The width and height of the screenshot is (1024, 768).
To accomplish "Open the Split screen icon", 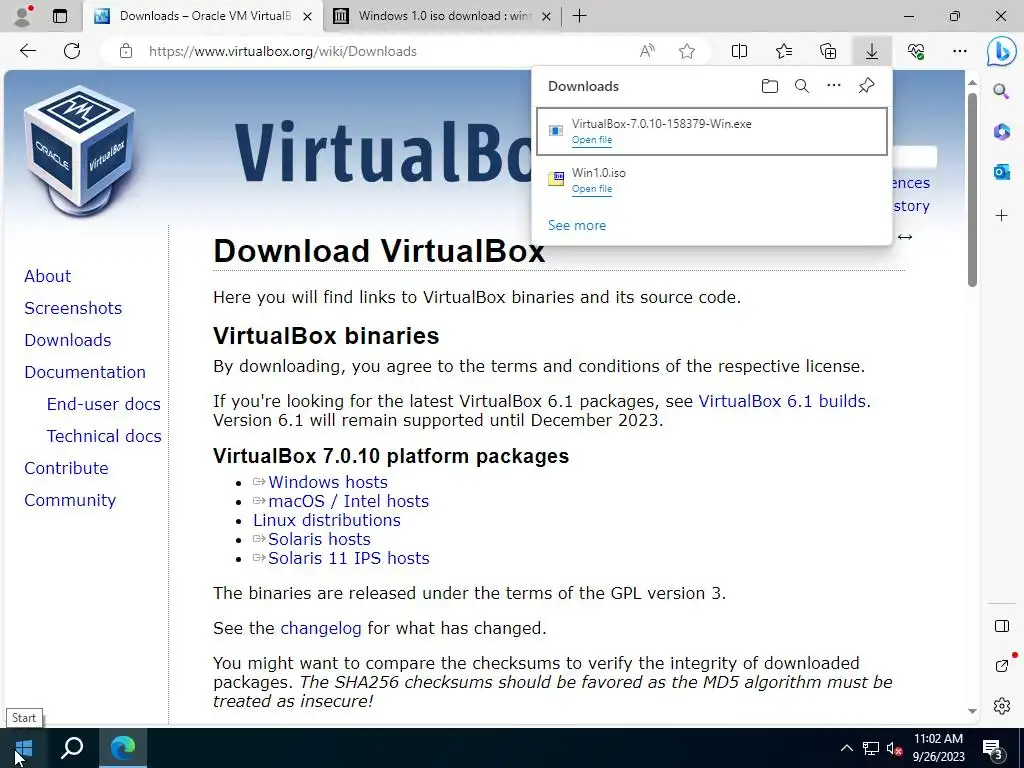I will (x=739, y=51).
